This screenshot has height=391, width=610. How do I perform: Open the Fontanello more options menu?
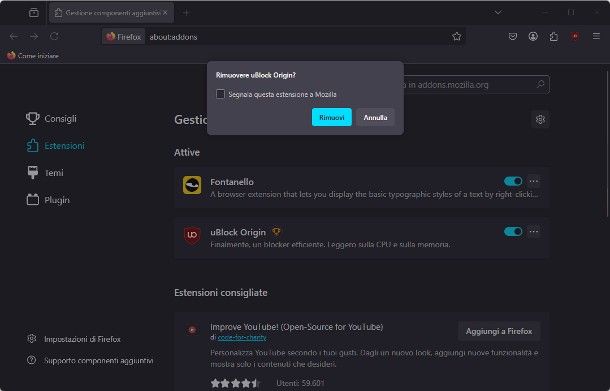coord(534,181)
